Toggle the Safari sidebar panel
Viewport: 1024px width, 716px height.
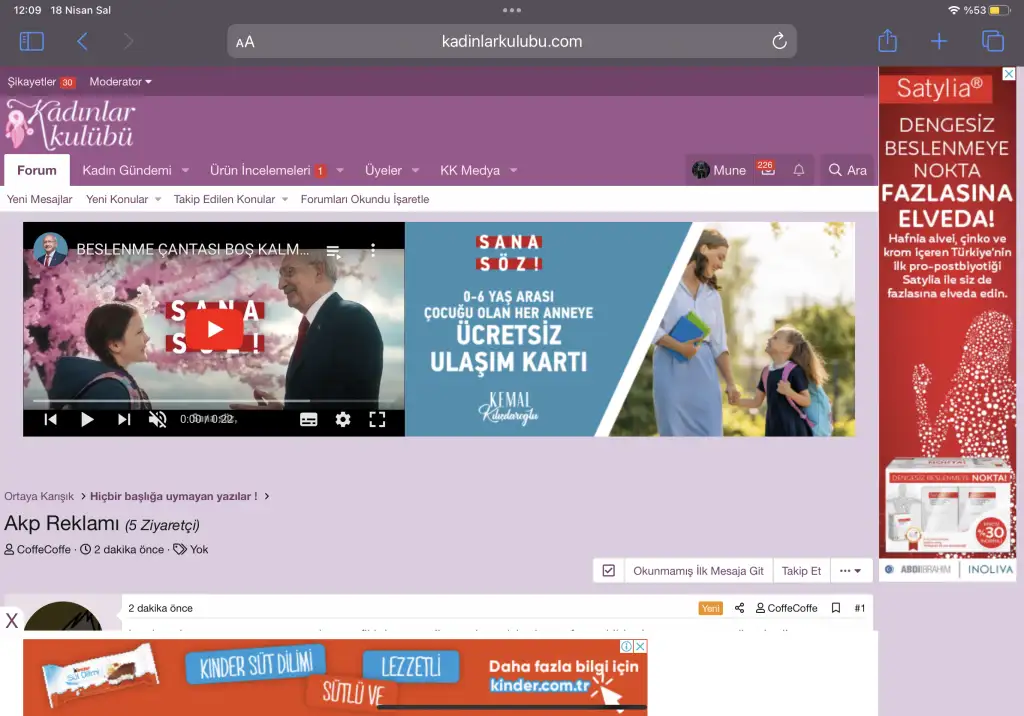pyautogui.click(x=32, y=41)
